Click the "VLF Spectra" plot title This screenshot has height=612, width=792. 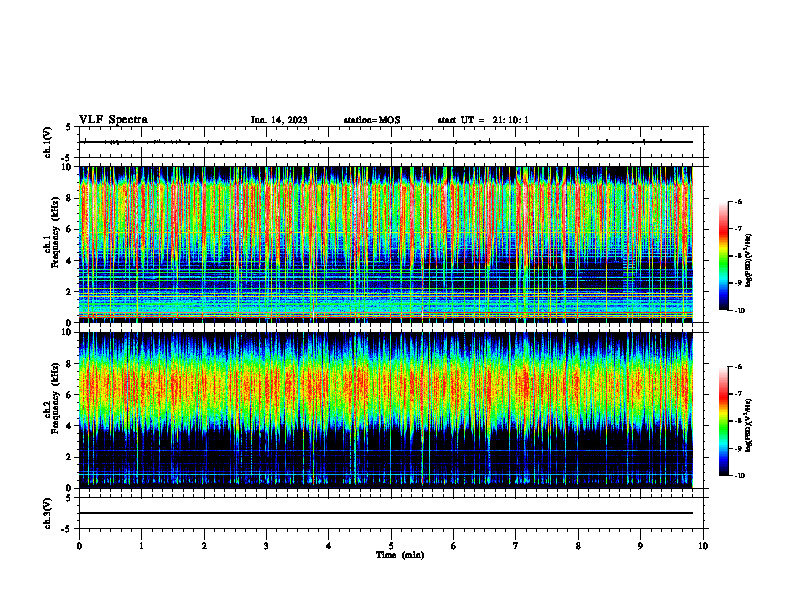coord(113,120)
